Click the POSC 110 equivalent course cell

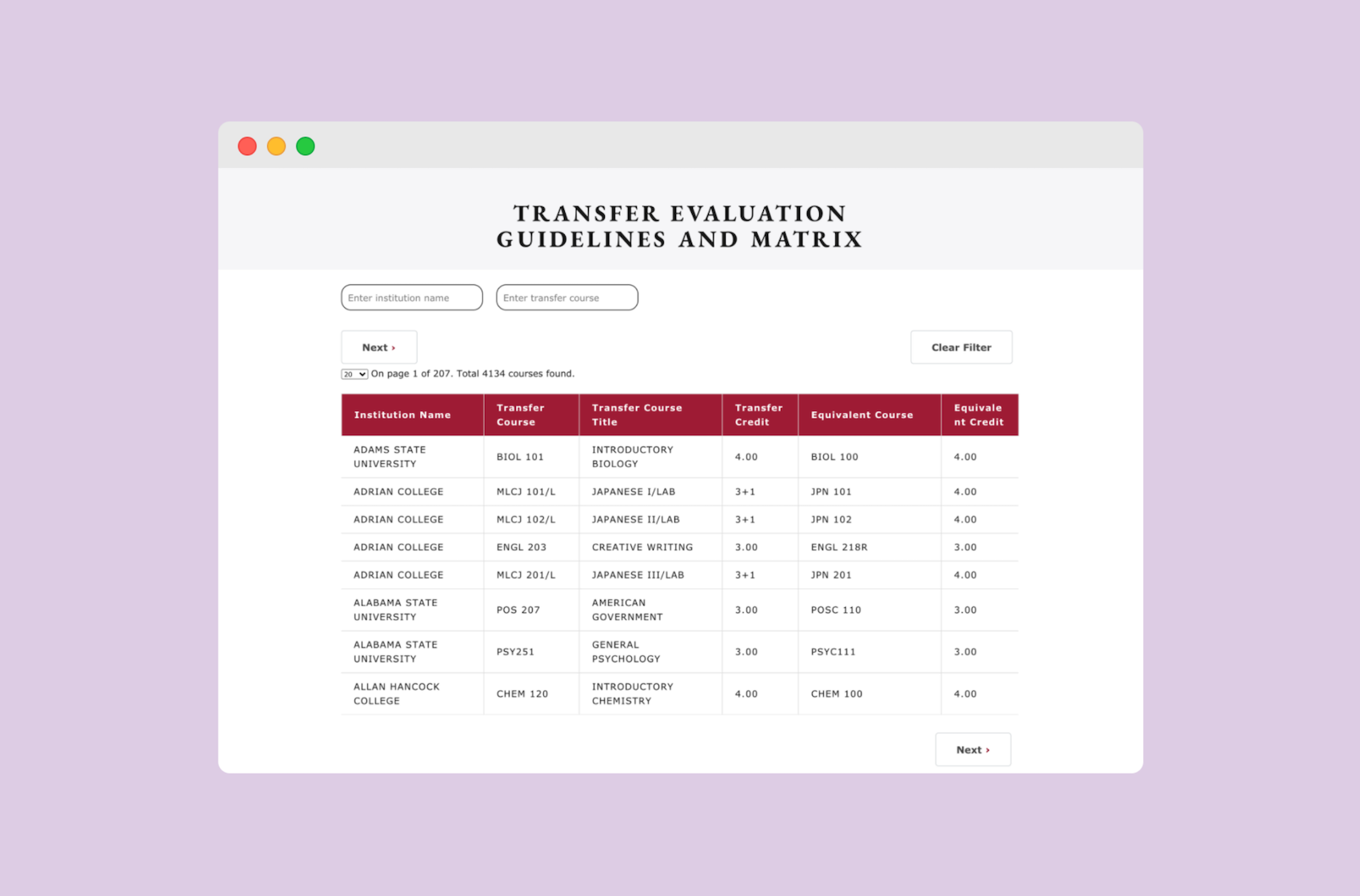836,610
